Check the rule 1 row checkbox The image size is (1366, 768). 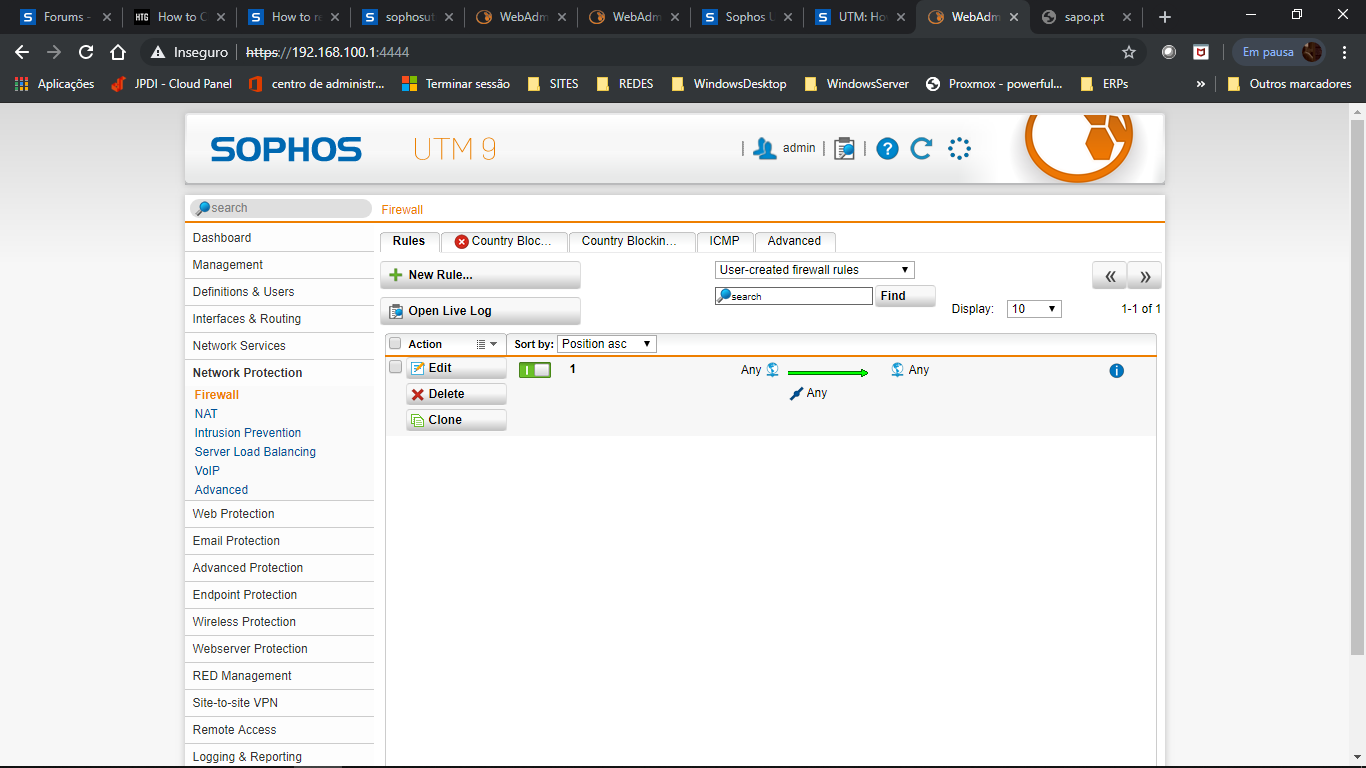click(395, 367)
